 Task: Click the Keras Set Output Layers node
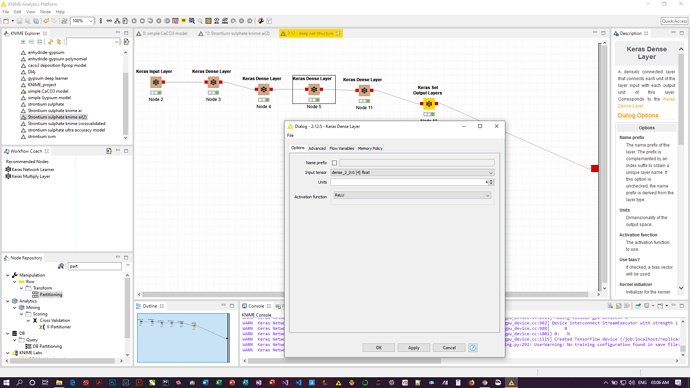pyautogui.click(x=429, y=104)
